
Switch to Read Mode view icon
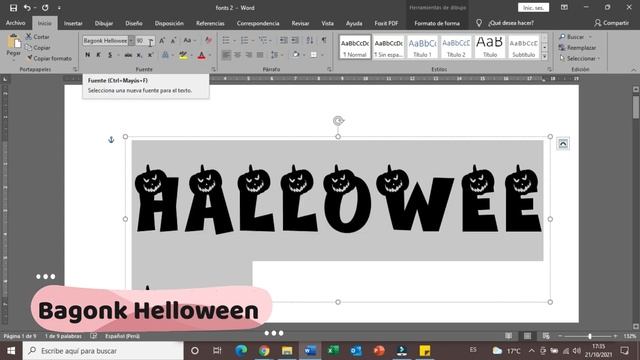pos(508,336)
